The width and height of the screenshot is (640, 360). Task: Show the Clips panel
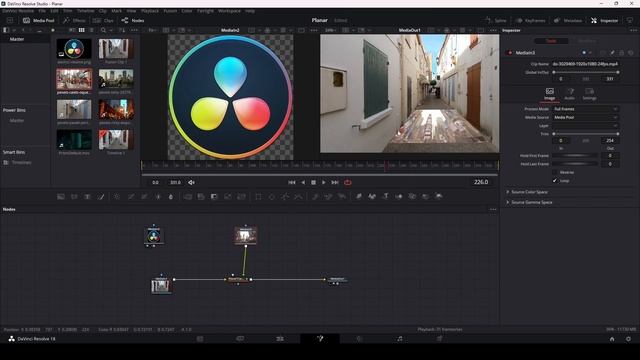(x=103, y=20)
